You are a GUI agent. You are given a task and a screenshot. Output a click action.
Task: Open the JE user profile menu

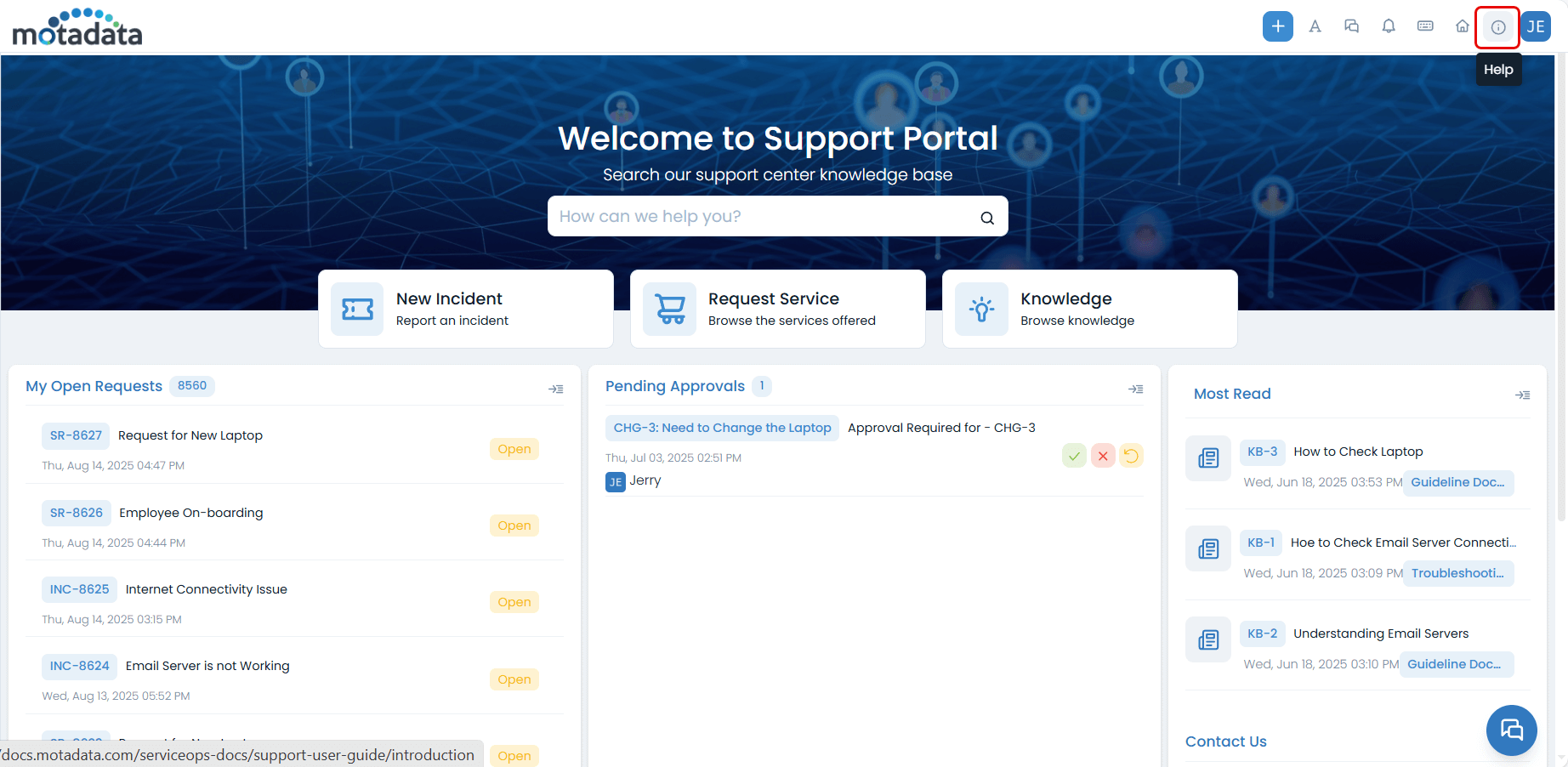(x=1536, y=26)
